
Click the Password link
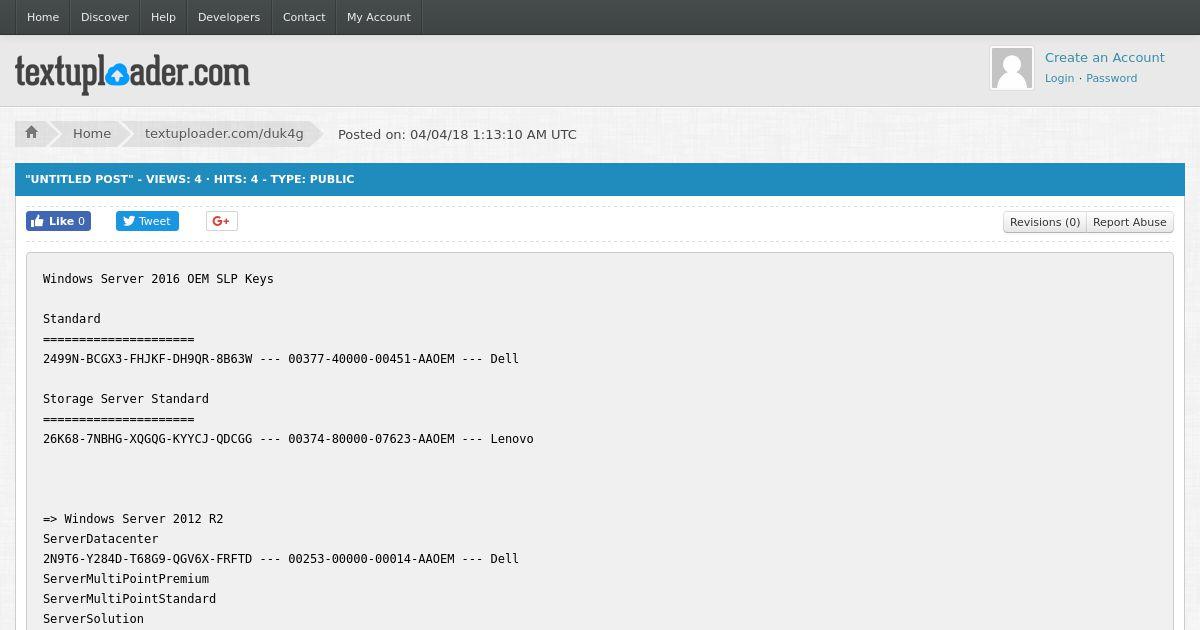[x=1111, y=78]
